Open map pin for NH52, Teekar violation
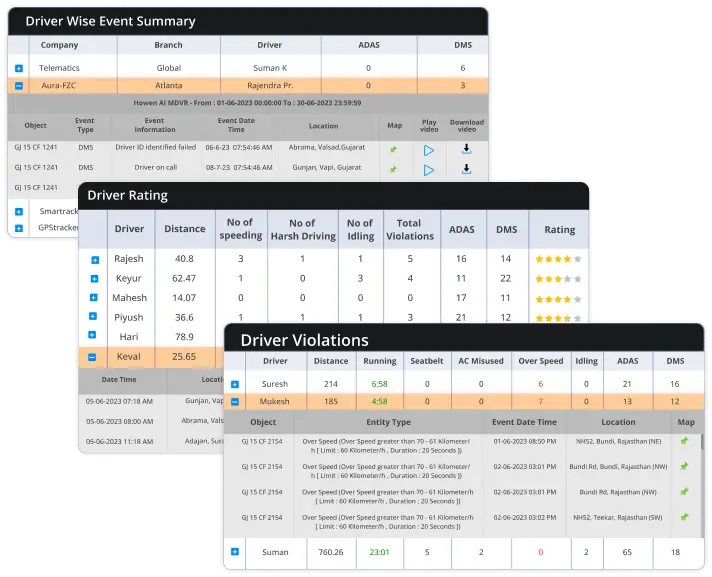Screen dimensions: 712x577 [x=684, y=518]
